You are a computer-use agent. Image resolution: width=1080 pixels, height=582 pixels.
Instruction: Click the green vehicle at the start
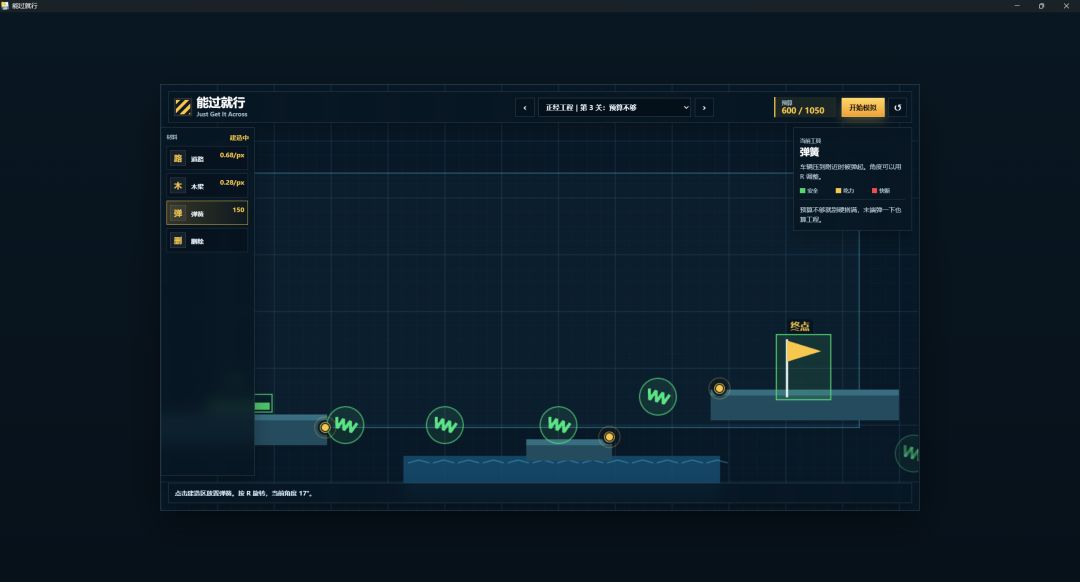(263, 404)
